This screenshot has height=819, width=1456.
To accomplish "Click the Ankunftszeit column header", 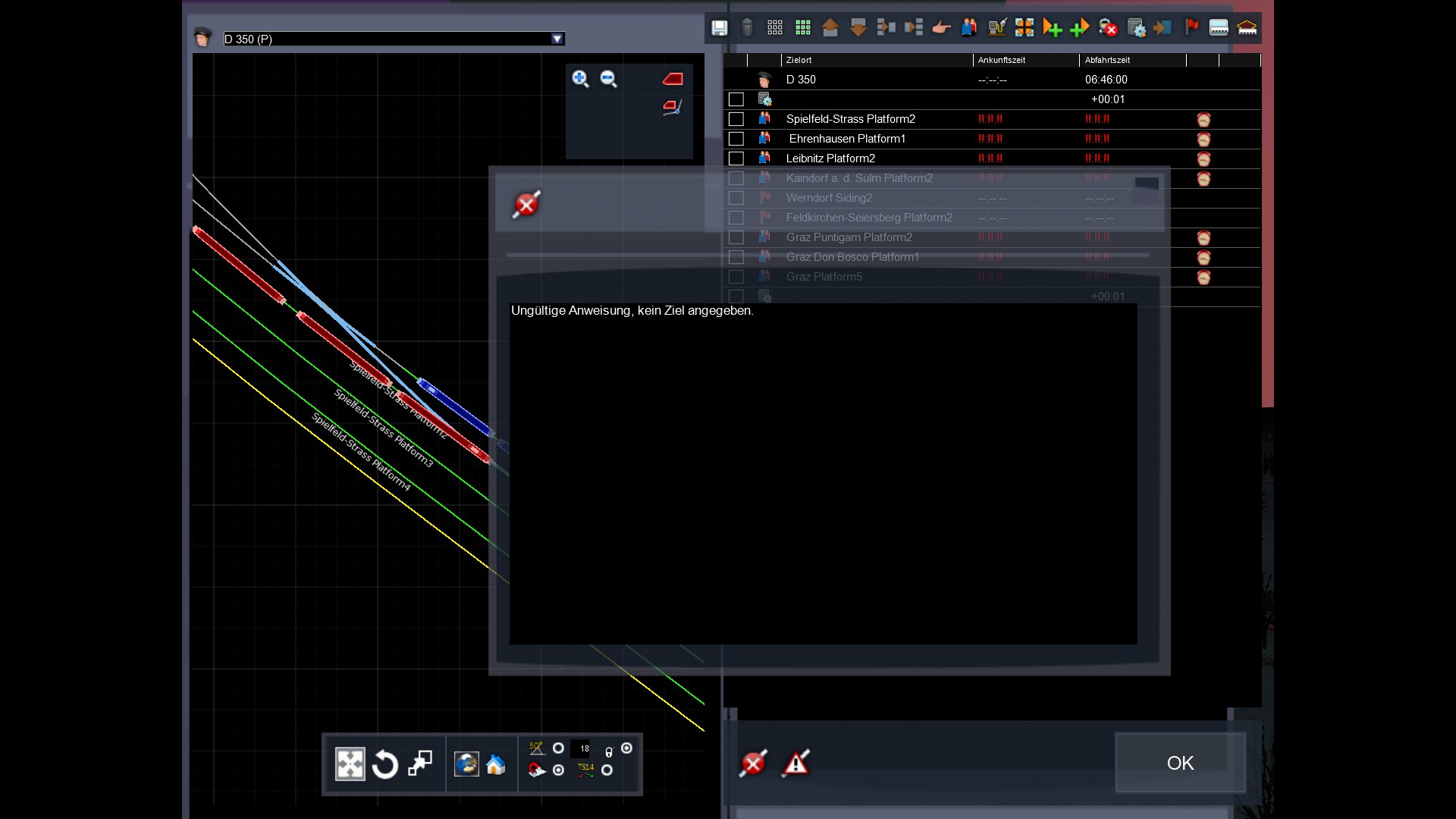I will (1001, 60).
